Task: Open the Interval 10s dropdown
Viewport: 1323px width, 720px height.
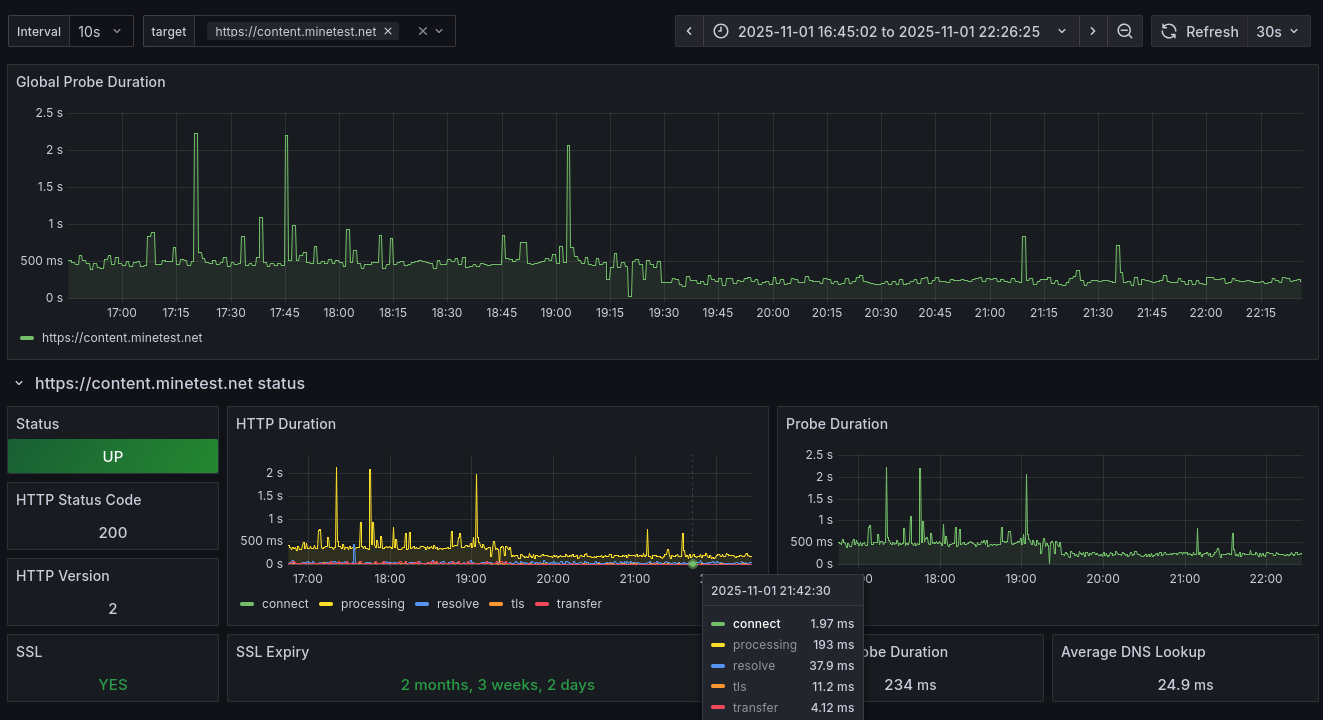Action: [x=101, y=31]
